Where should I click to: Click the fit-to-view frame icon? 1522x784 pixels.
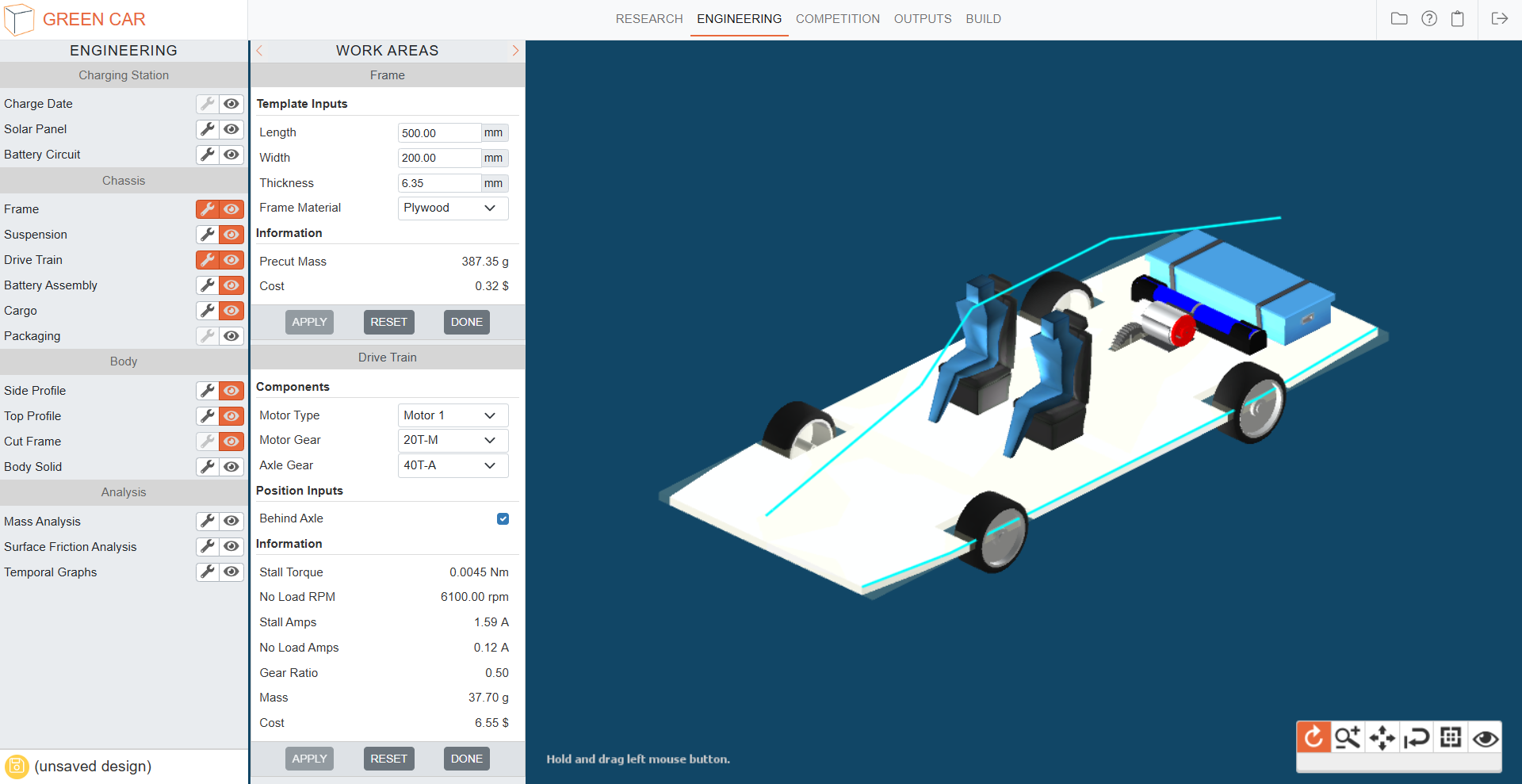[1451, 738]
